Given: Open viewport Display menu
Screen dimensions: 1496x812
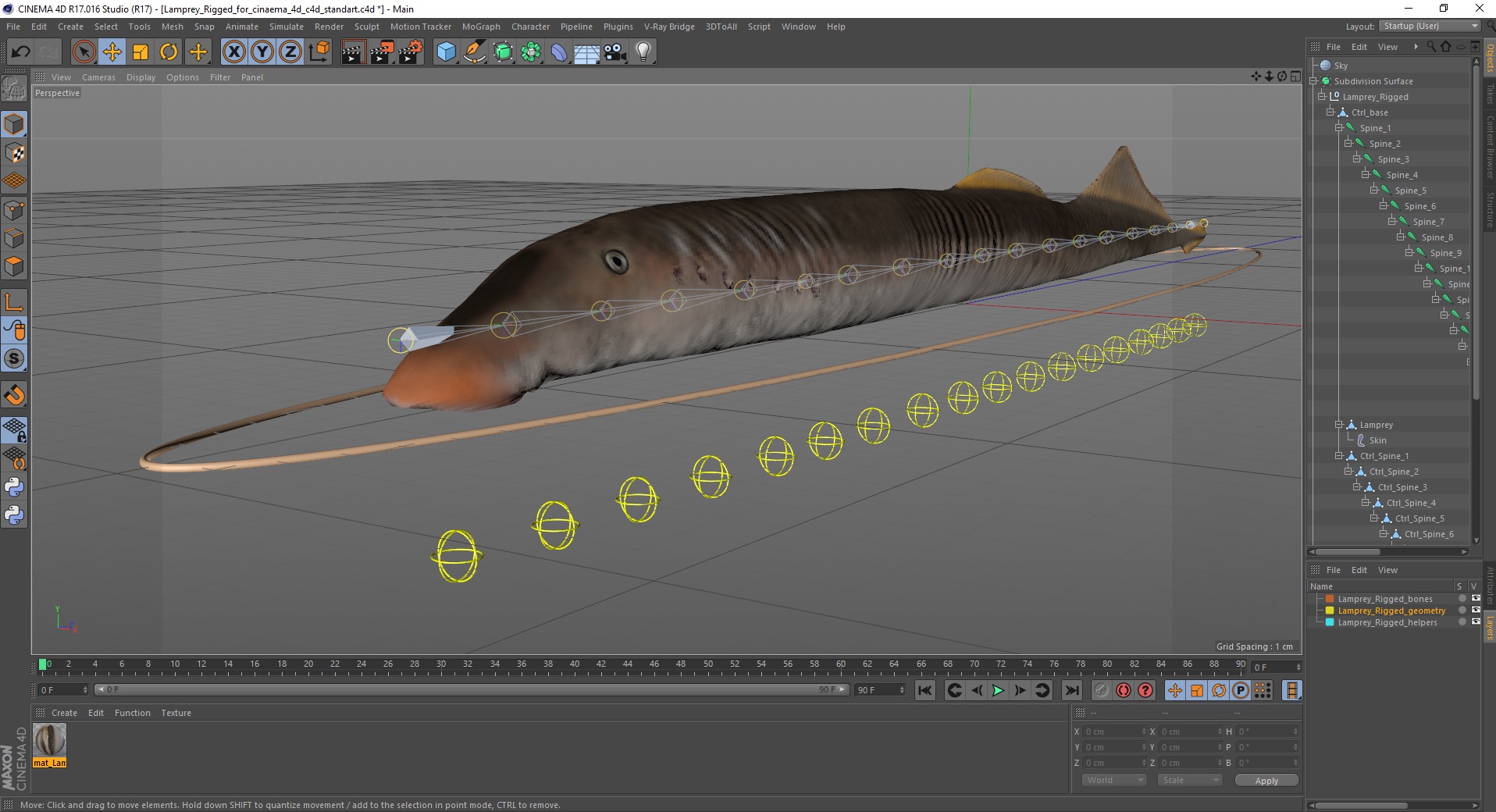Looking at the screenshot, I should point(141,77).
